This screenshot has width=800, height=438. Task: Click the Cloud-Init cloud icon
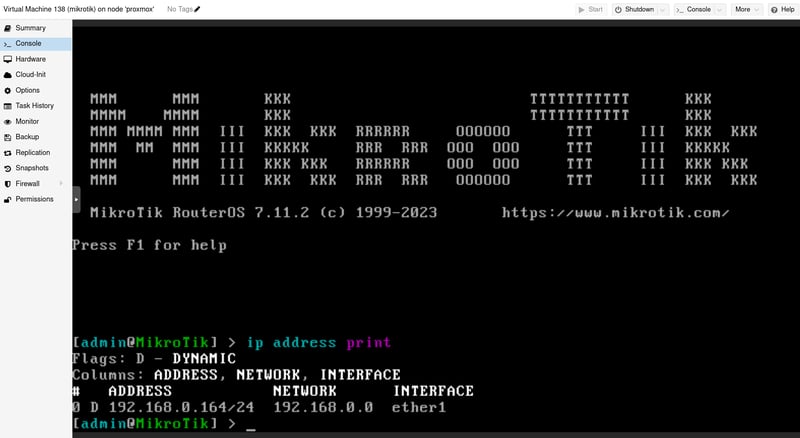[8, 75]
